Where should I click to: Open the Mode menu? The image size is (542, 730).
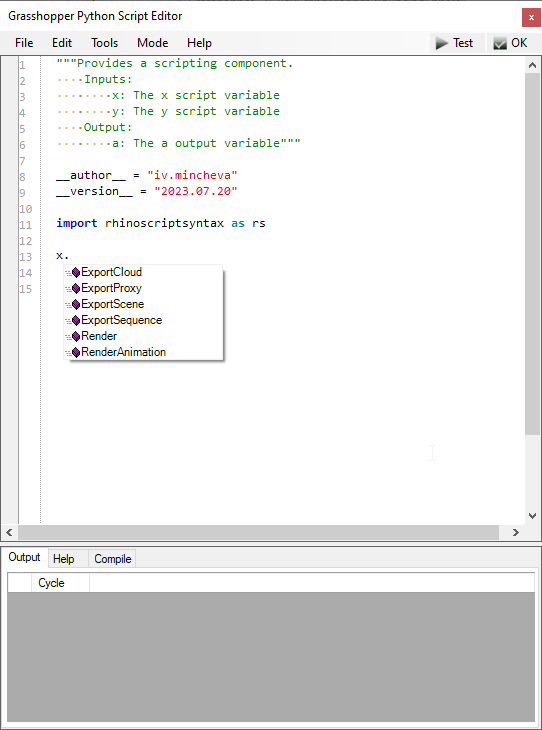pos(152,43)
